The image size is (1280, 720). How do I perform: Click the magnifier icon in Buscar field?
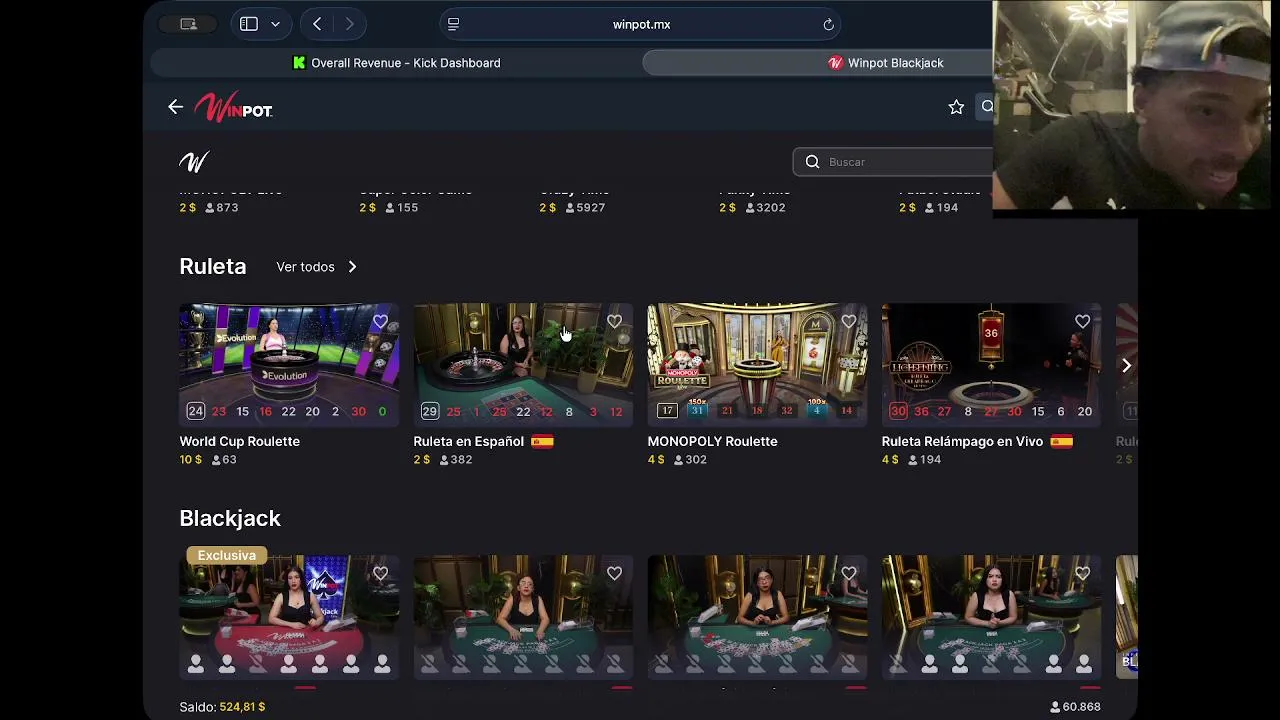click(812, 162)
